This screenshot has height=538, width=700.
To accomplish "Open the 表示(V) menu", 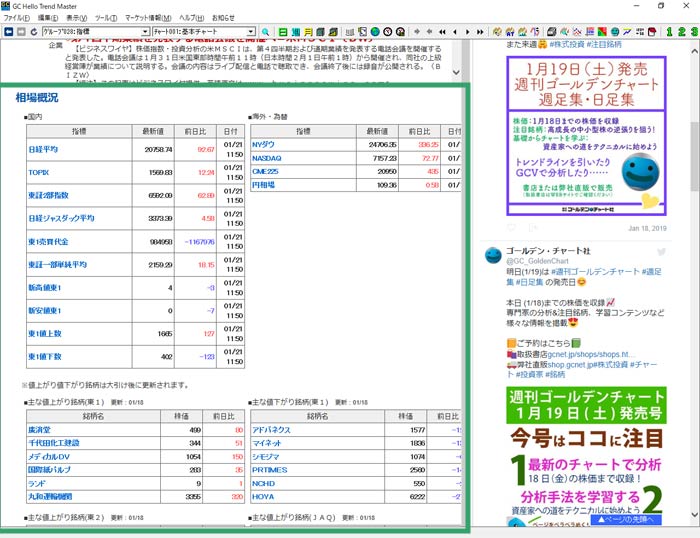I will point(76,18).
